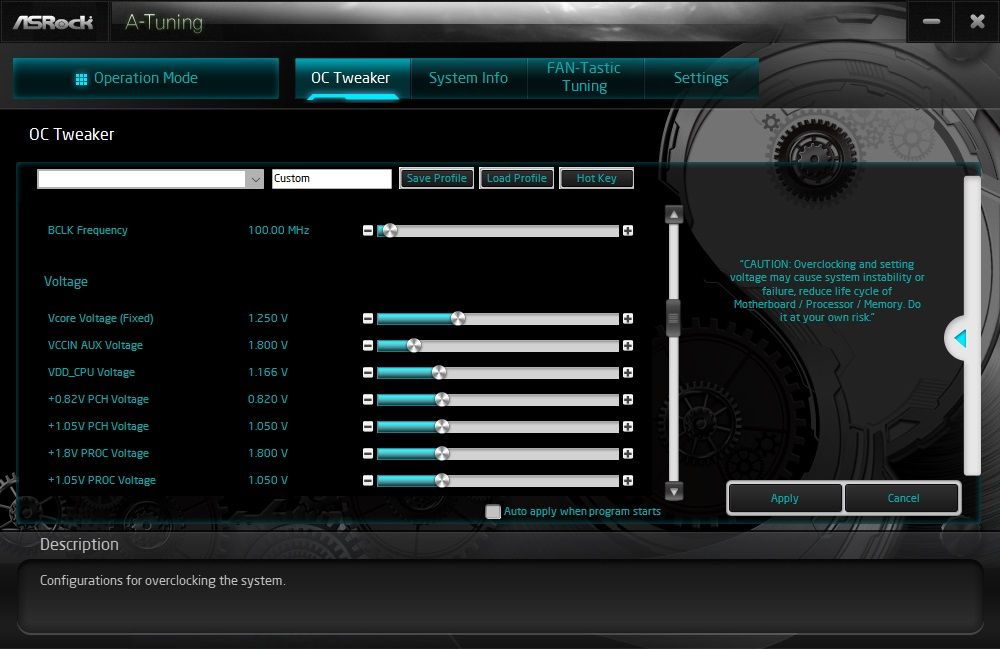This screenshot has width=1000, height=649.
Task: Click the +1.8V PROC Voltage slider handle
Action: [442, 453]
